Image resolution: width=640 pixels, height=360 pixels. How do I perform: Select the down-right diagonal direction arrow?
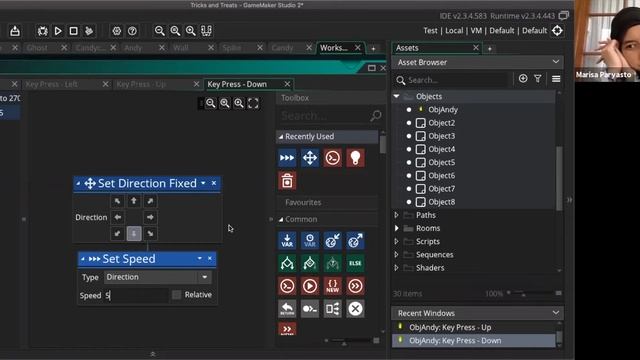tap(150, 233)
